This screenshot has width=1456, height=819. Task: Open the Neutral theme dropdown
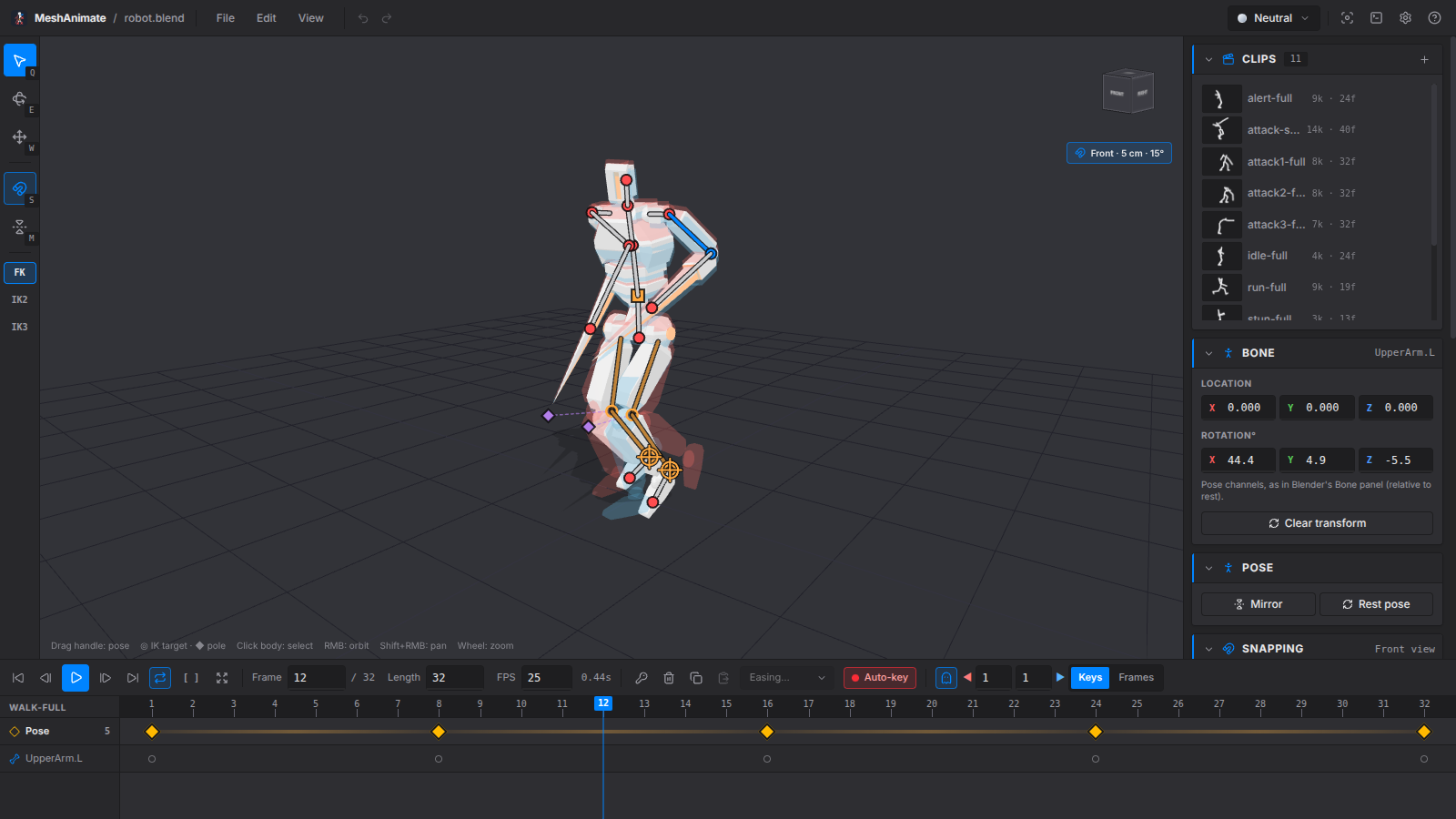pyautogui.click(x=1273, y=18)
